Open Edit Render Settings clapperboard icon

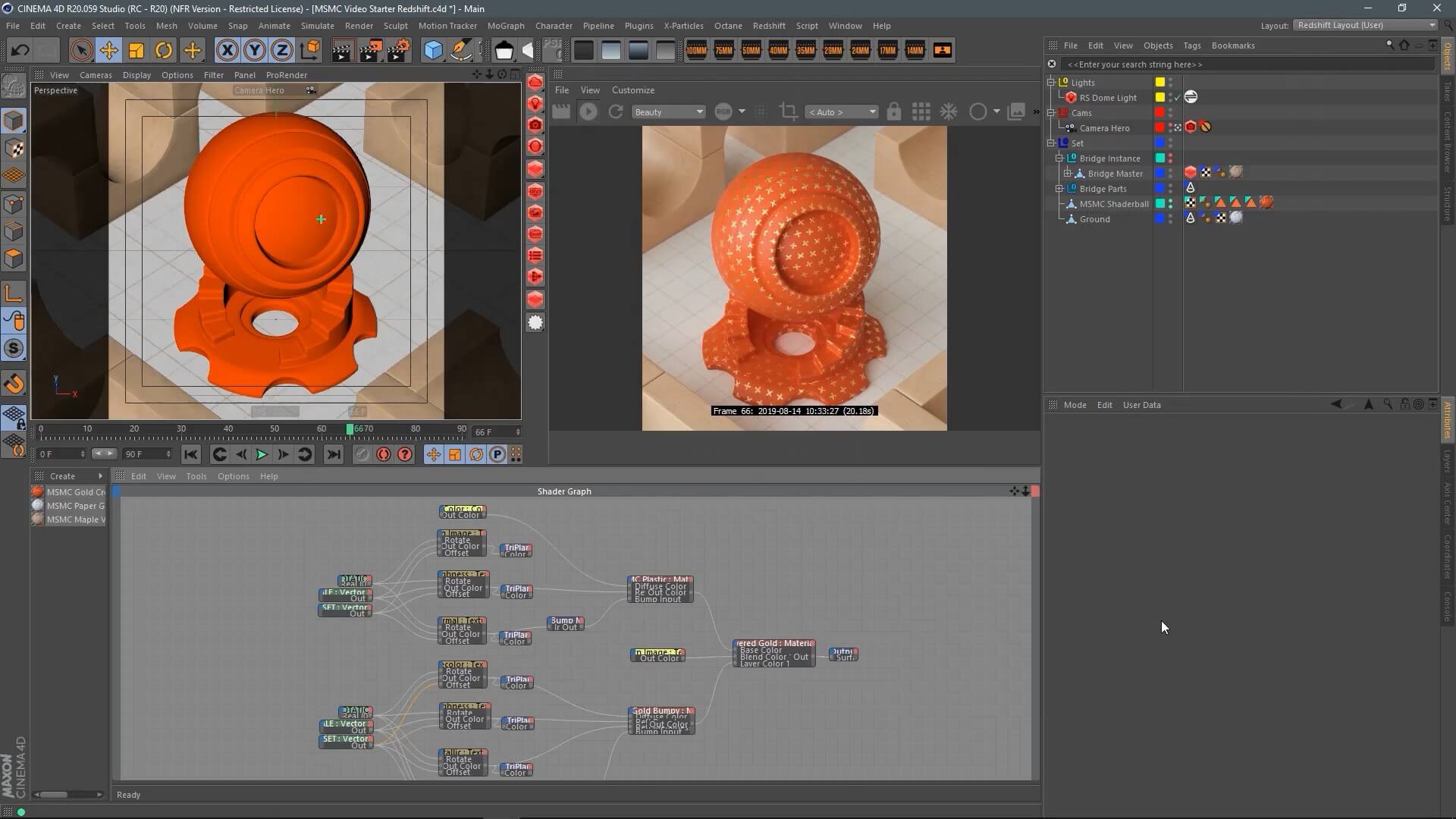coord(397,51)
